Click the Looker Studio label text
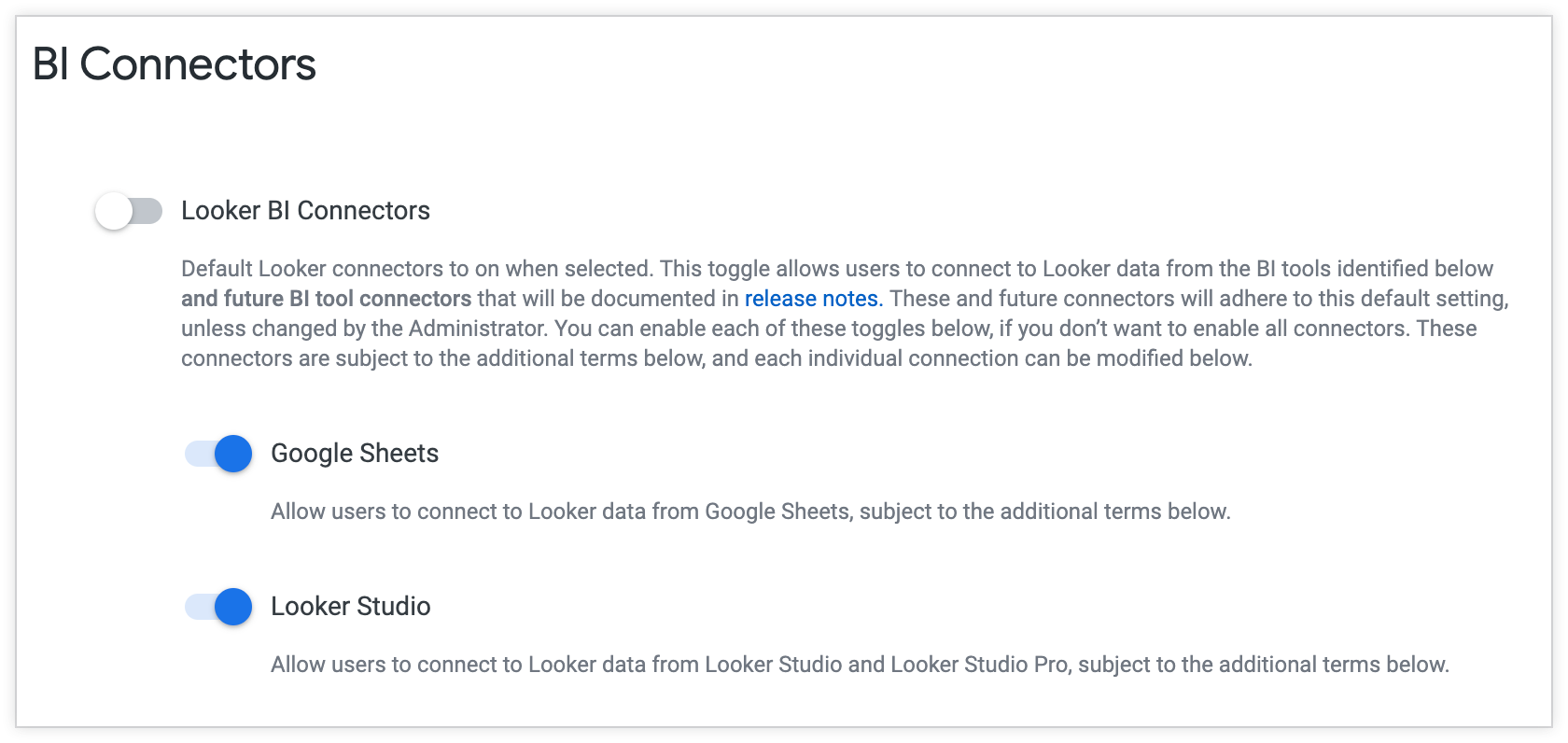 (351, 607)
